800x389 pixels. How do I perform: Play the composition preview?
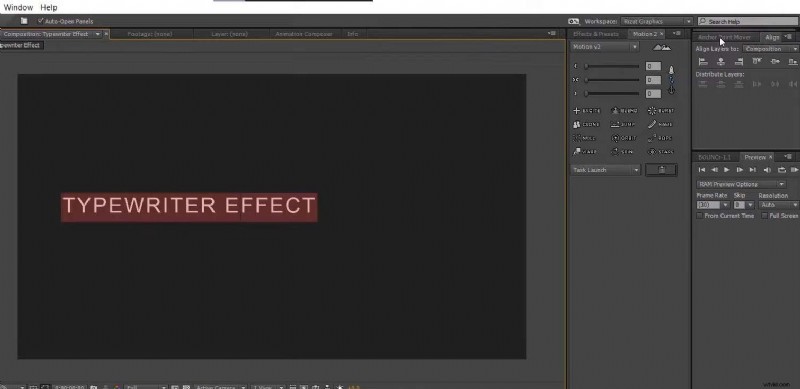click(727, 170)
